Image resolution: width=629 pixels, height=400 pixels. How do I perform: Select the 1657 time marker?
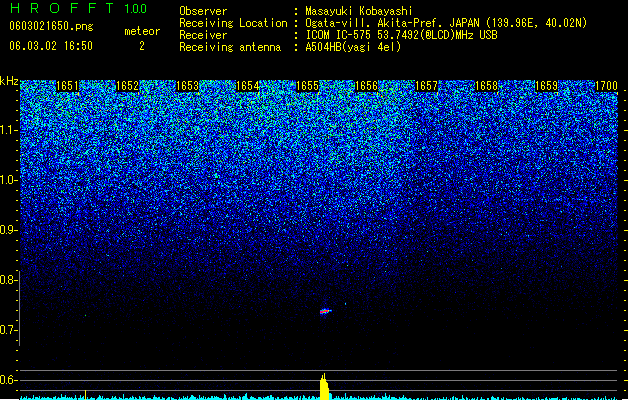pos(426,86)
